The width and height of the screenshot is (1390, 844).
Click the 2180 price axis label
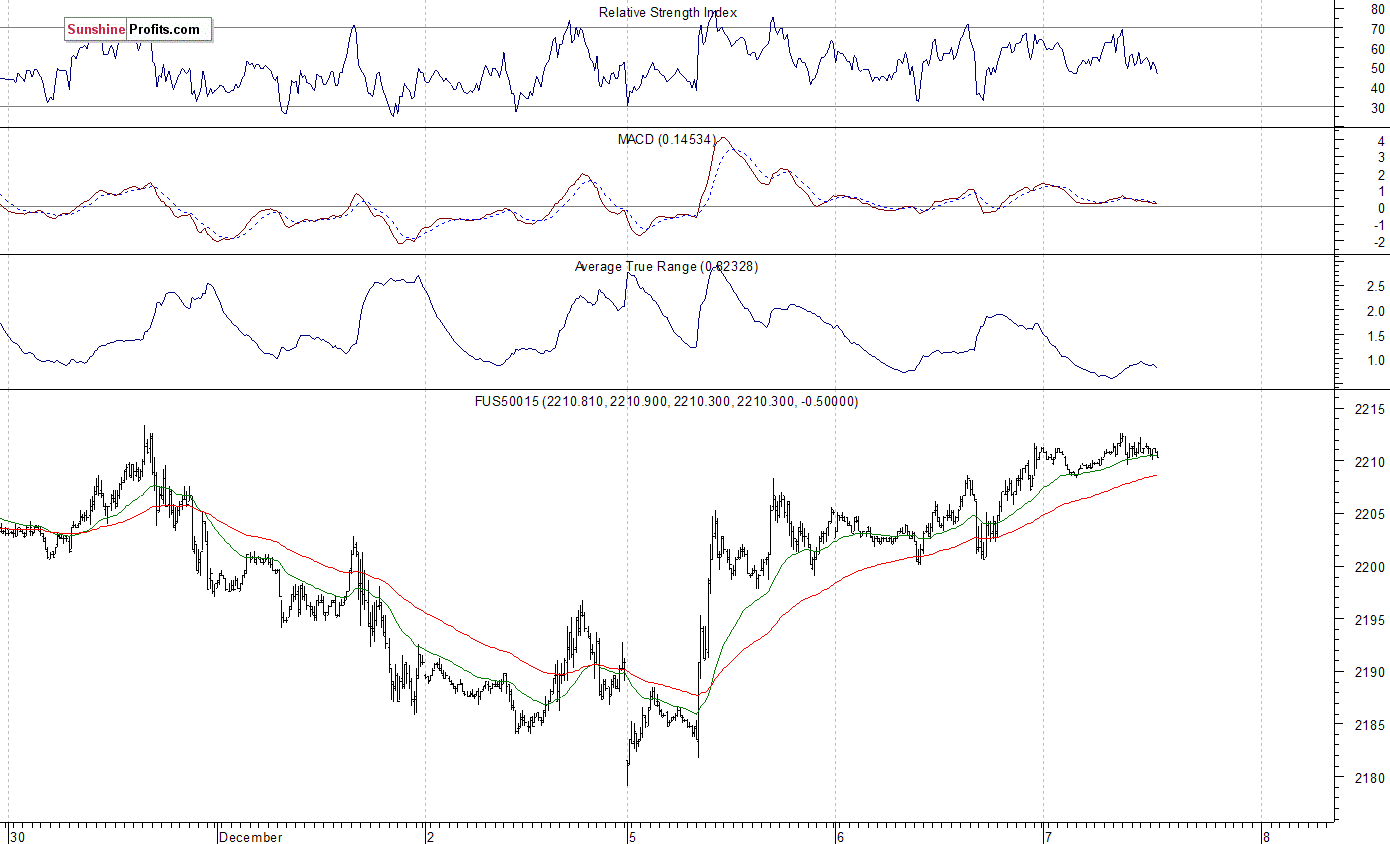tap(1369, 777)
